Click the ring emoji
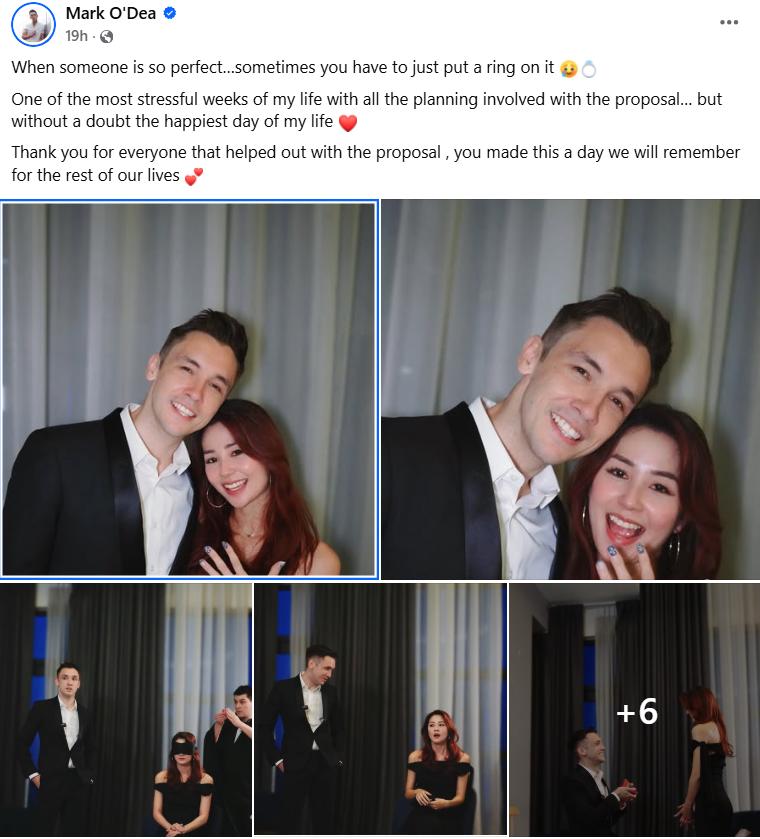 coord(589,68)
